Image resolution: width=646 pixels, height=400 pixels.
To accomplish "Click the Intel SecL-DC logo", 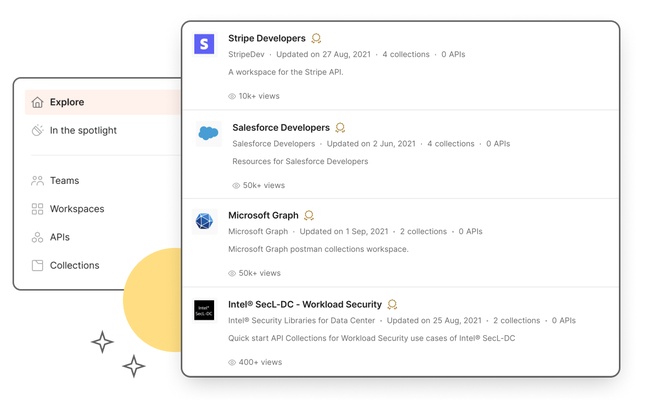I will (x=204, y=310).
